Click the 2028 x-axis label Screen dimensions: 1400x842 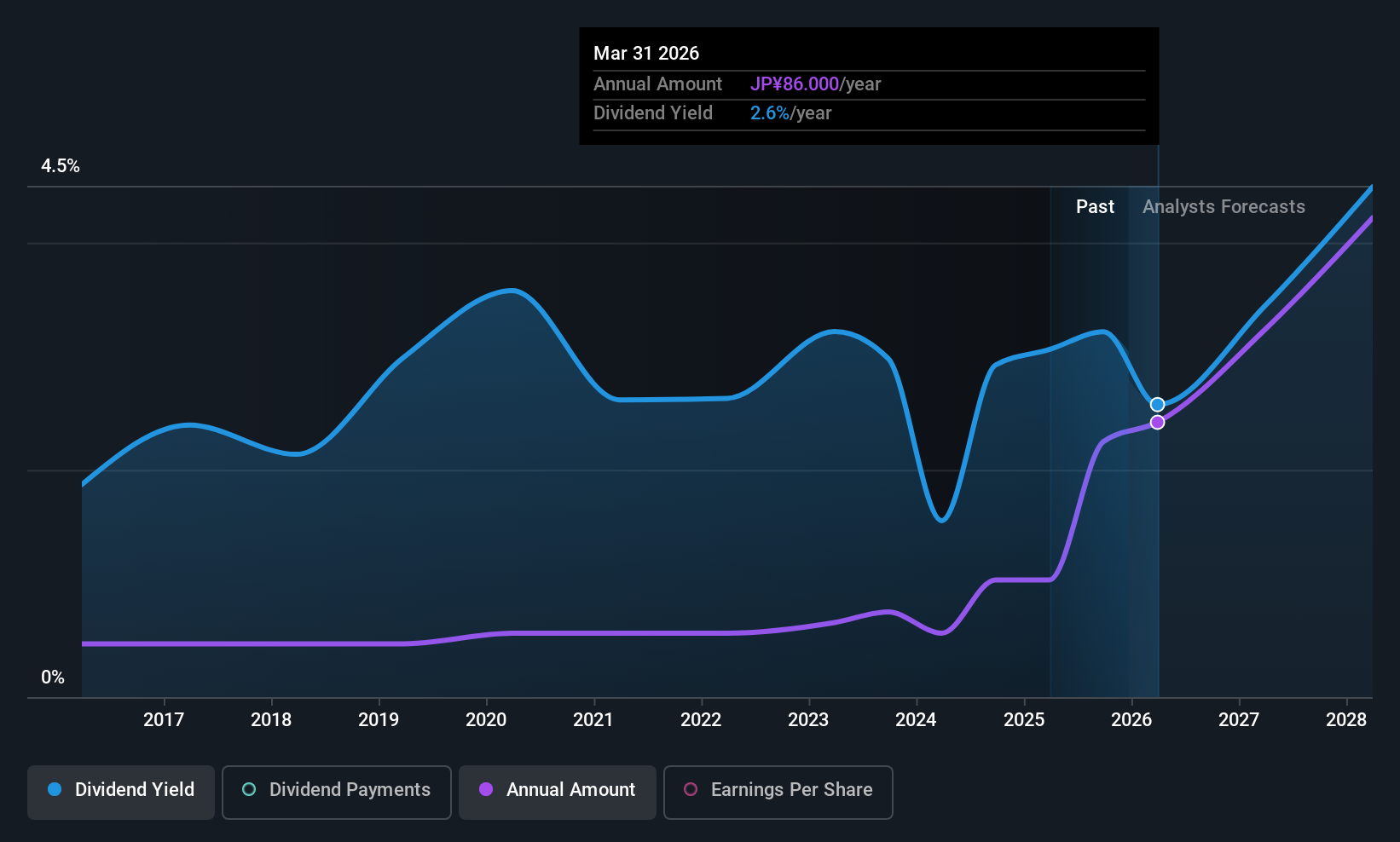click(x=1346, y=719)
